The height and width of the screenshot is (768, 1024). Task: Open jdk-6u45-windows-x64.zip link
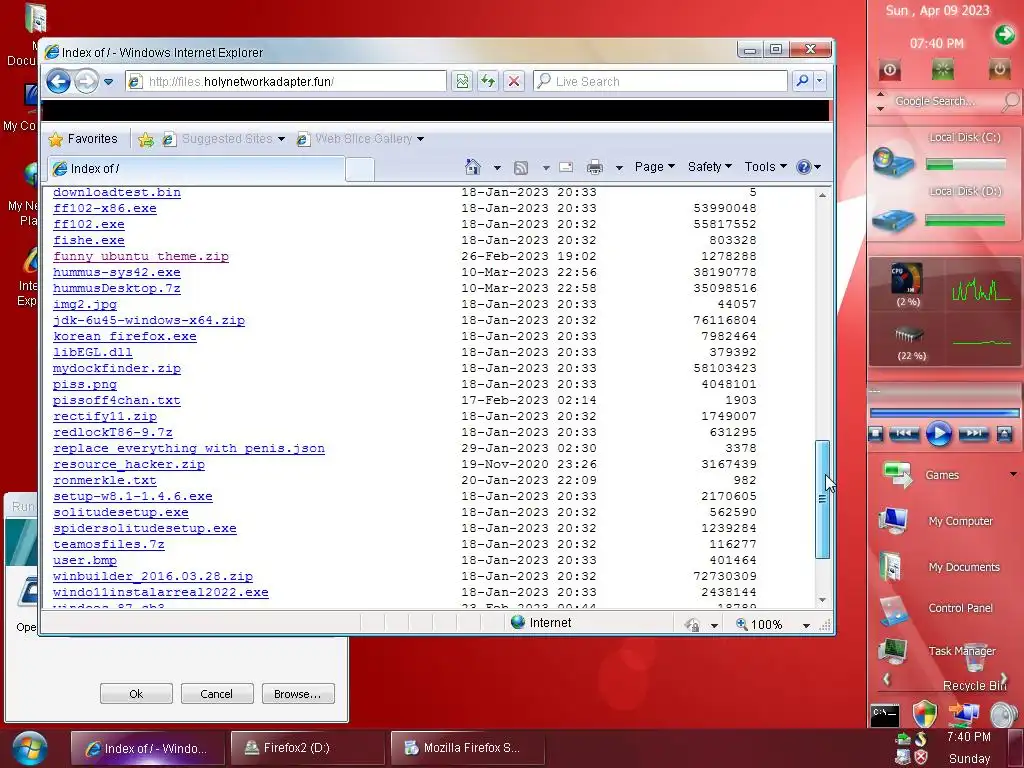point(149,321)
